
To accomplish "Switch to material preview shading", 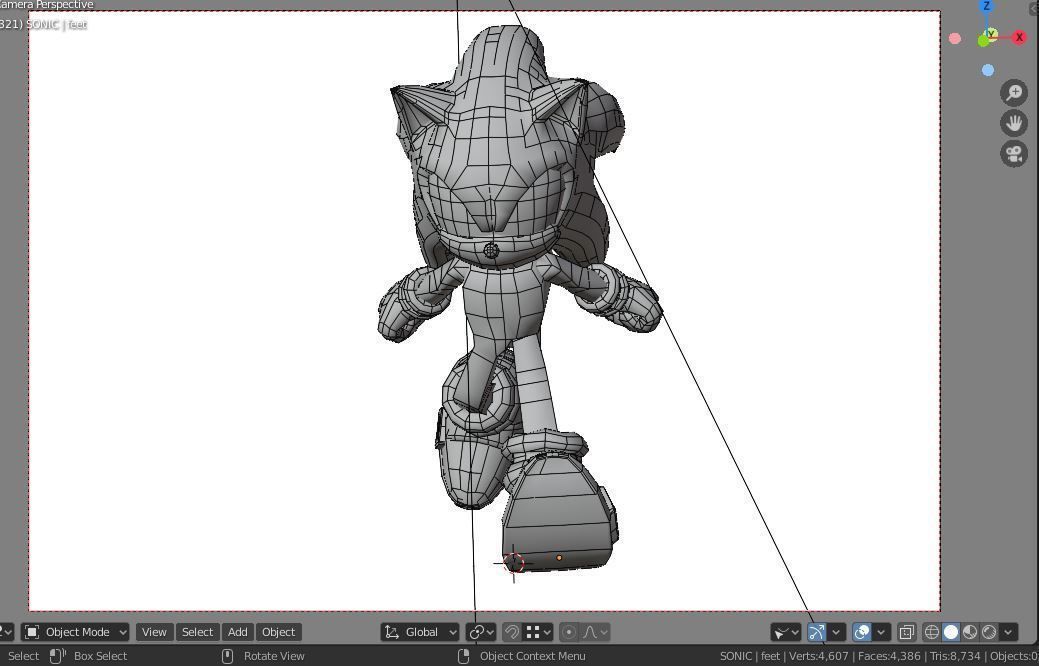I will [x=969, y=631].
